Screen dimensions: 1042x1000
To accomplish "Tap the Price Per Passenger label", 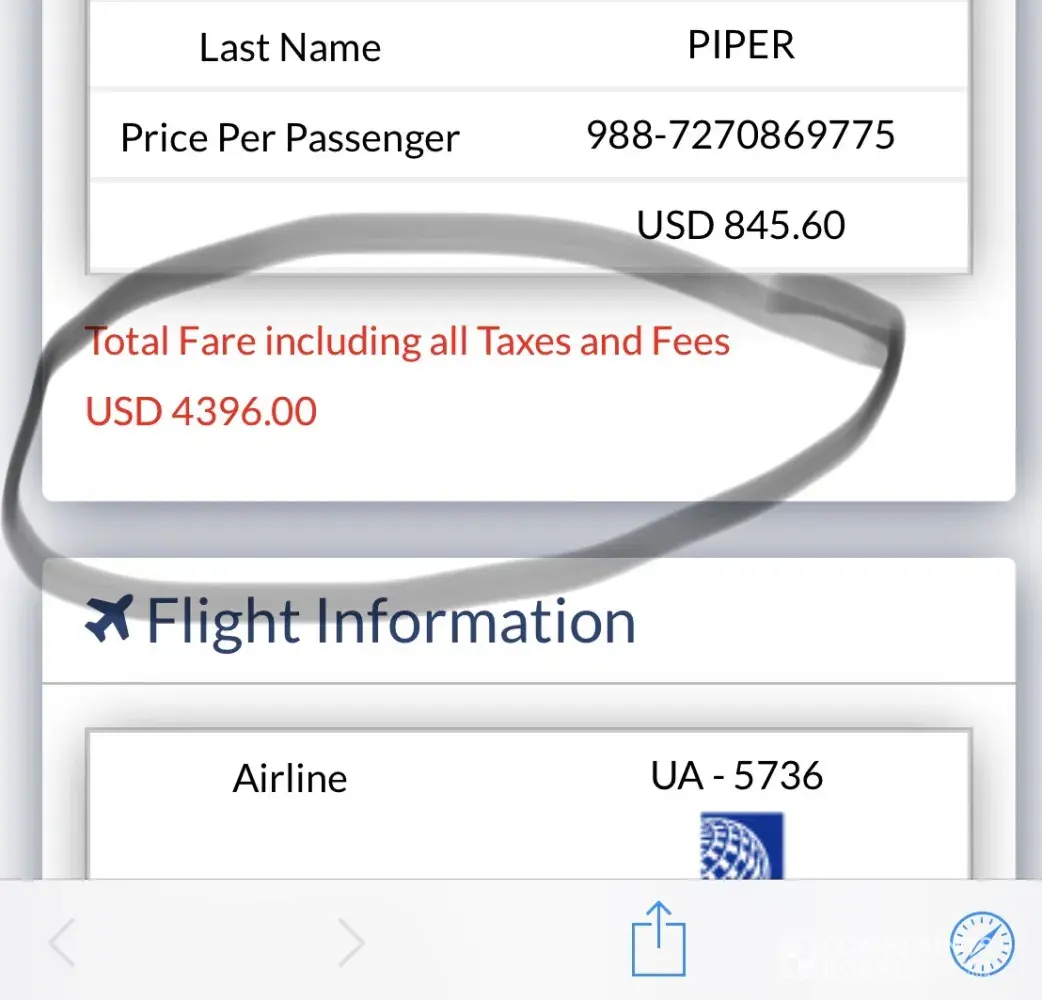I will coord(290,138).
